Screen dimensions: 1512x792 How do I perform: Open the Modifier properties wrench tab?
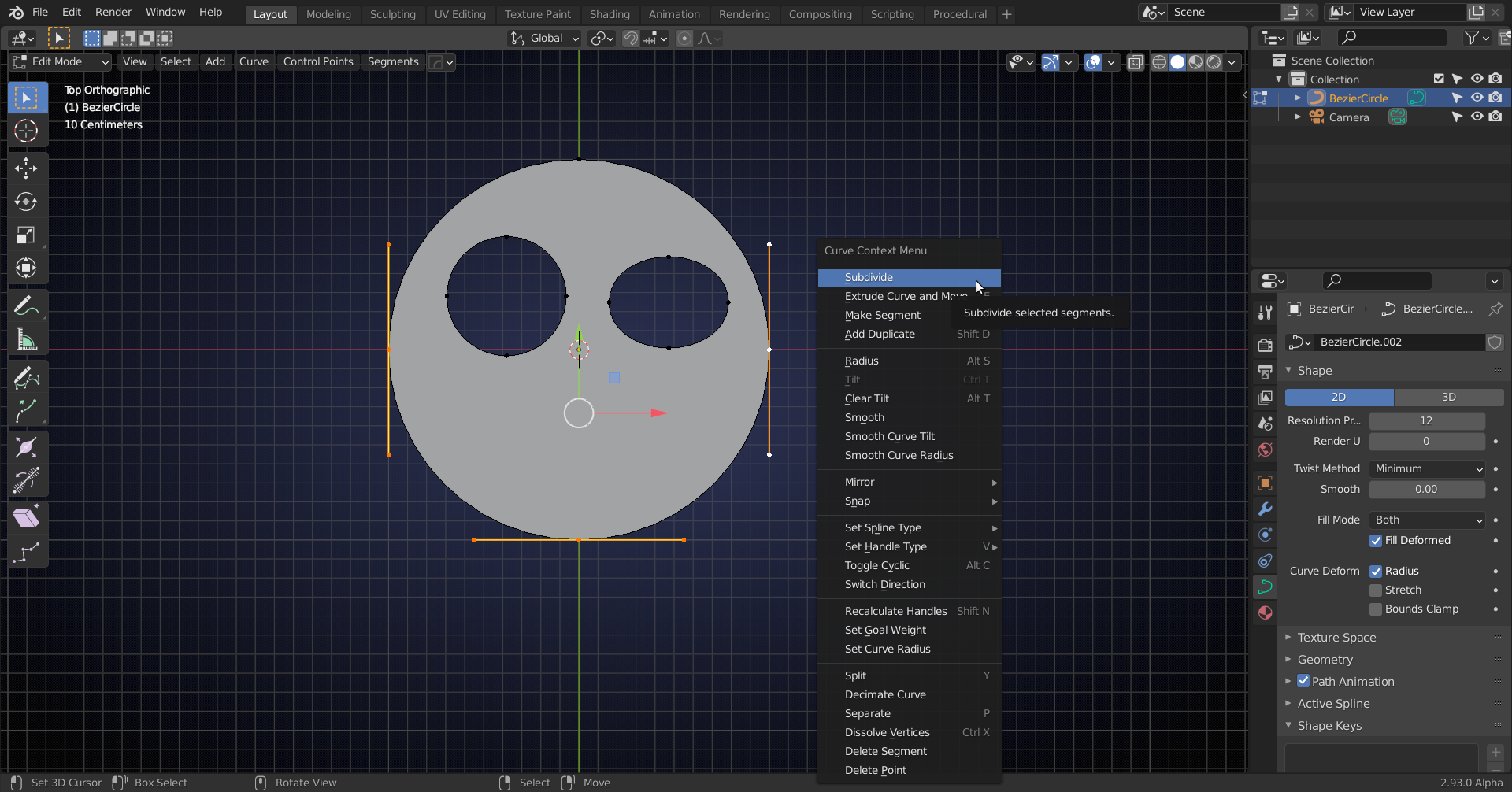pos(1266,509)
